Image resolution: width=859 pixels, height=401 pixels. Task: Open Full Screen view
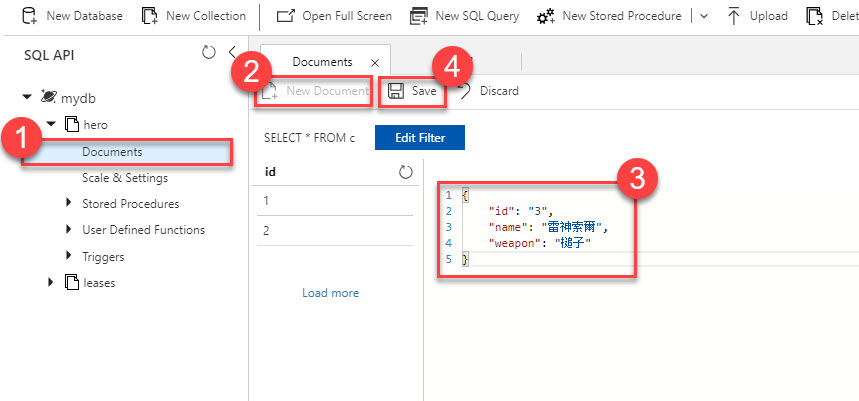(285, 16)
